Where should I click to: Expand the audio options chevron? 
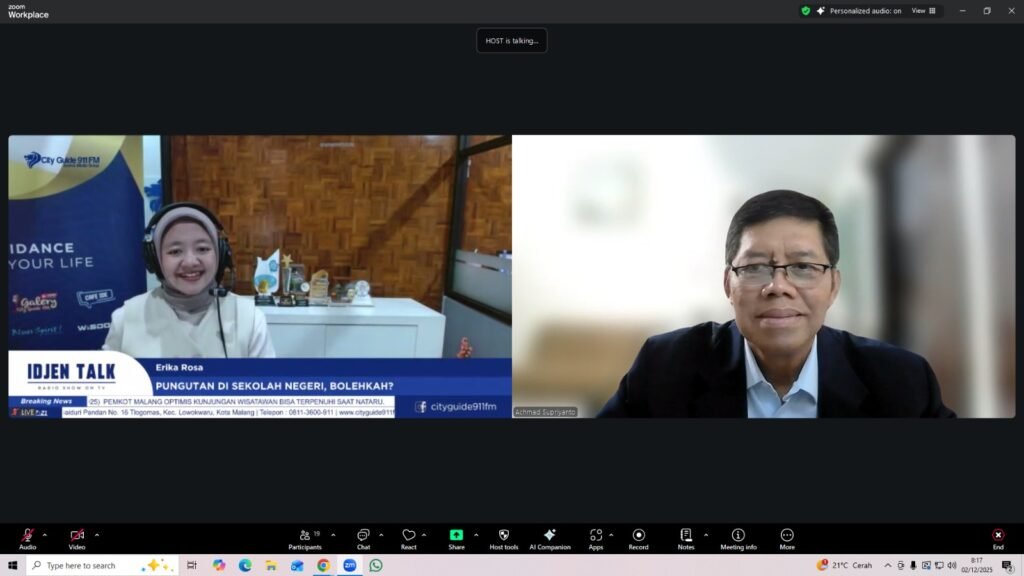click(x=45, y=535)
